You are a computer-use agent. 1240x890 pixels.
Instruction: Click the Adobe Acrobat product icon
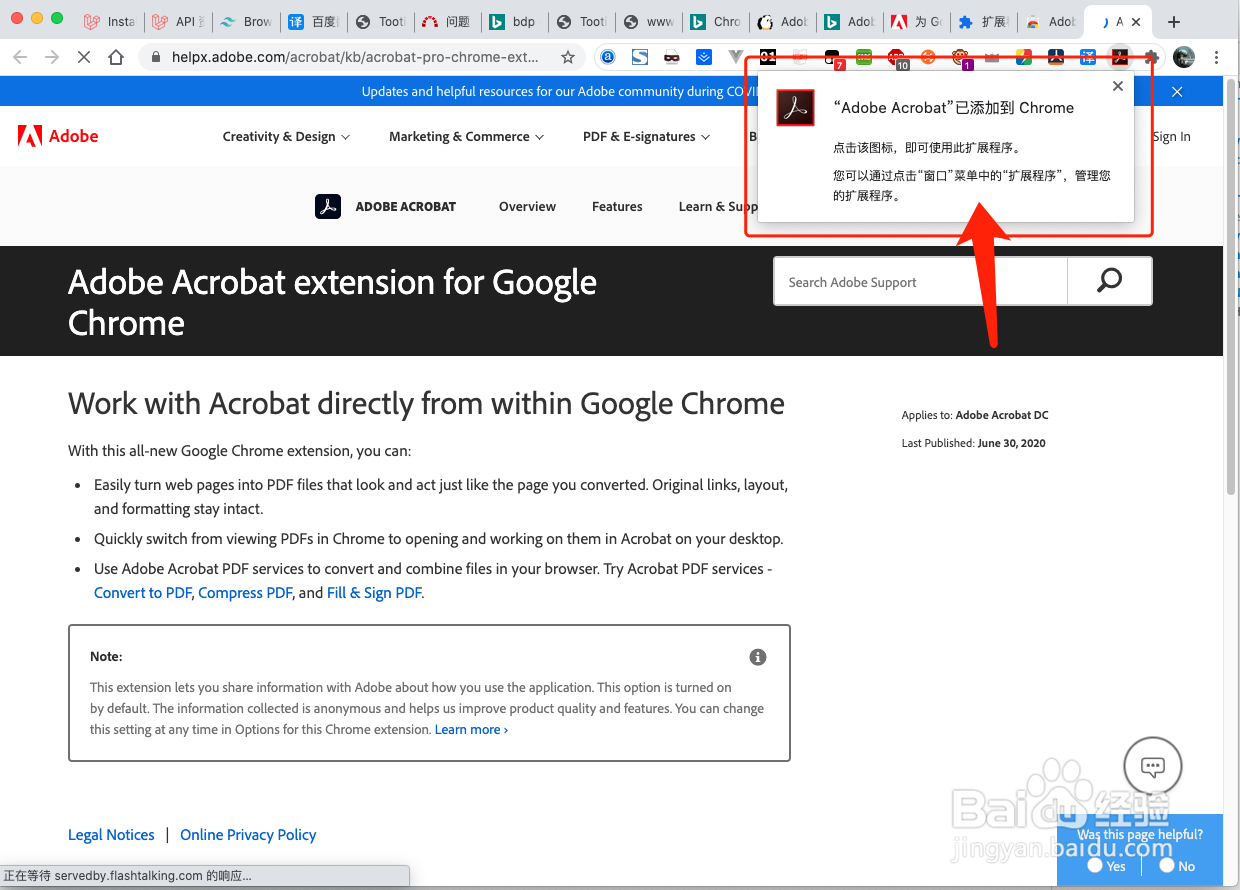tap(328, 206)
